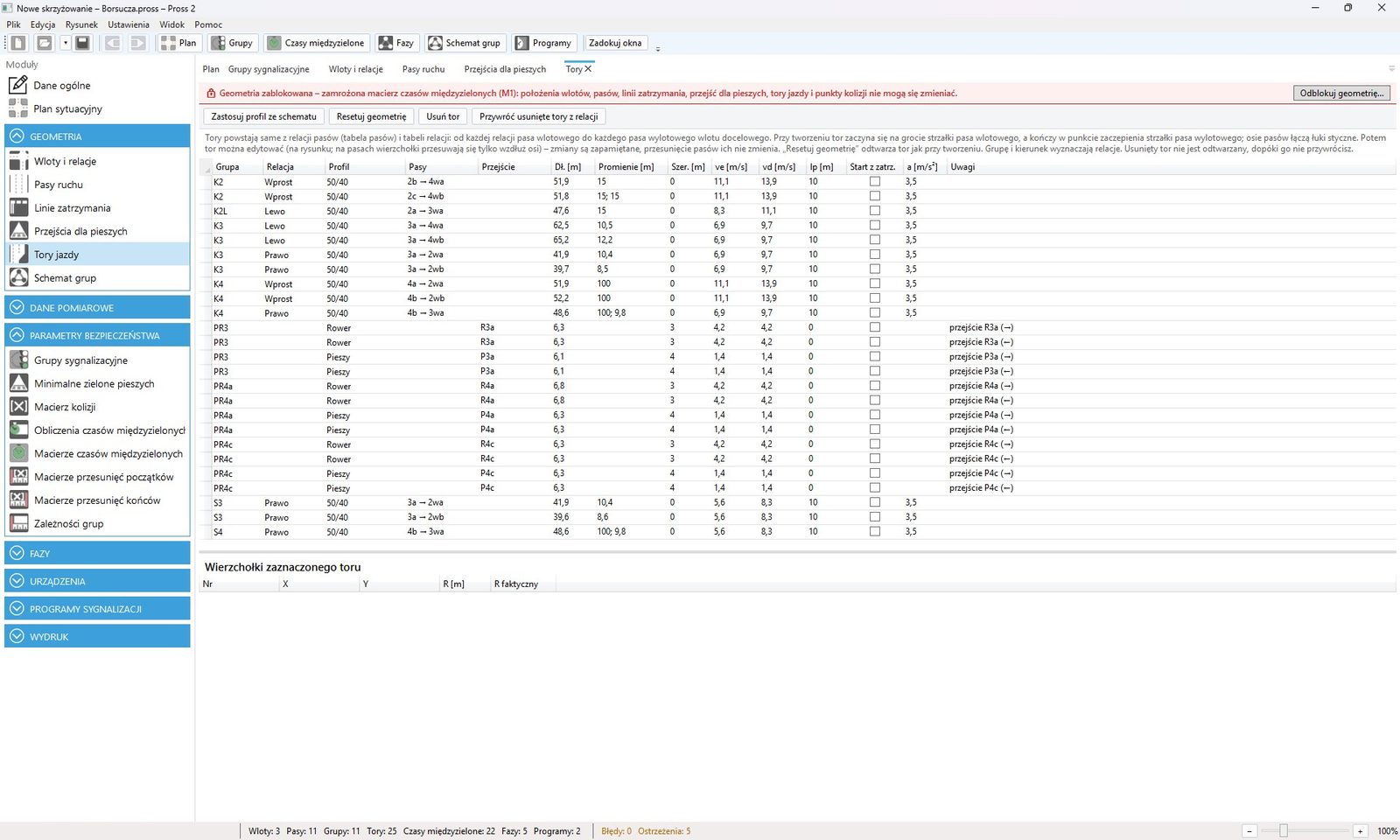Open Zależności grup in sidebar
This screenshot has height=840, width=1400.
click(x=97, y=523)
